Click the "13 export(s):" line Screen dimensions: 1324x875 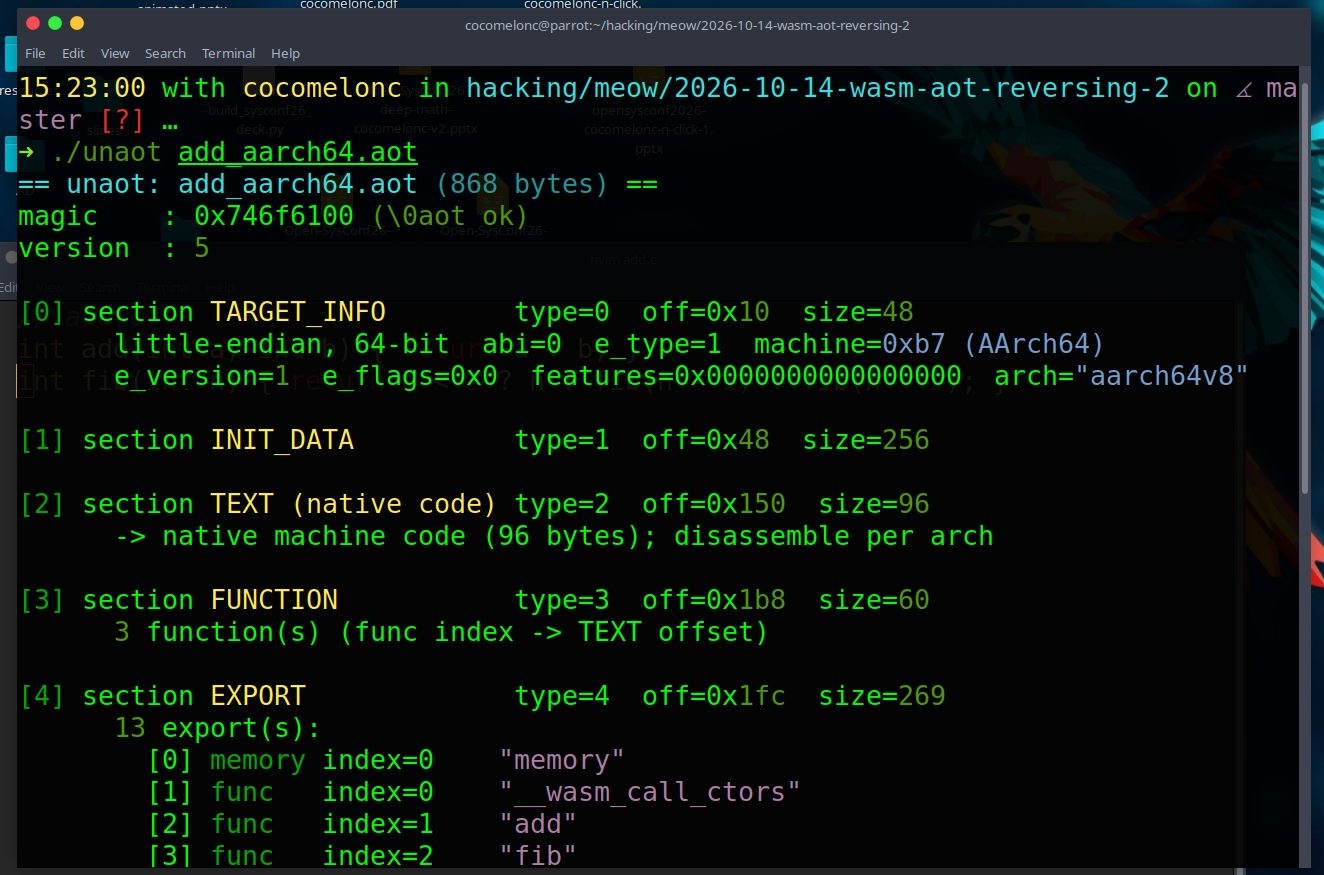coord(217,729)
